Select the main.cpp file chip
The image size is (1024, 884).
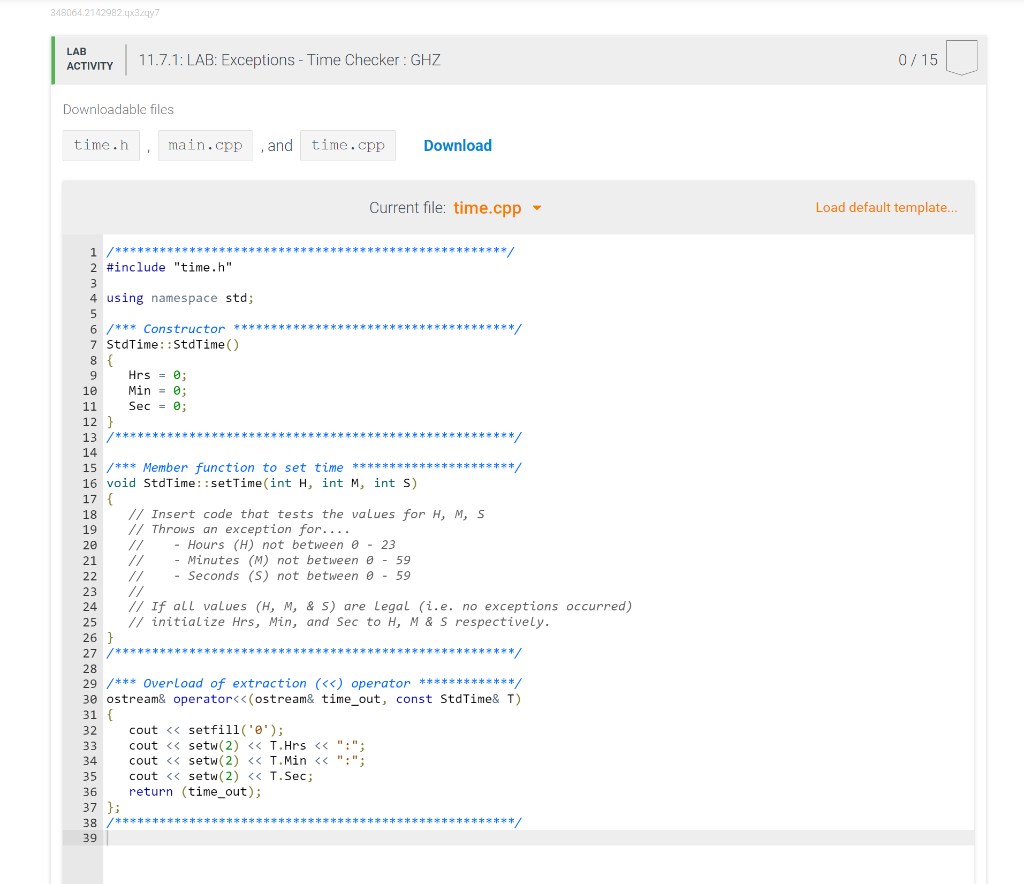click(205, 145)
